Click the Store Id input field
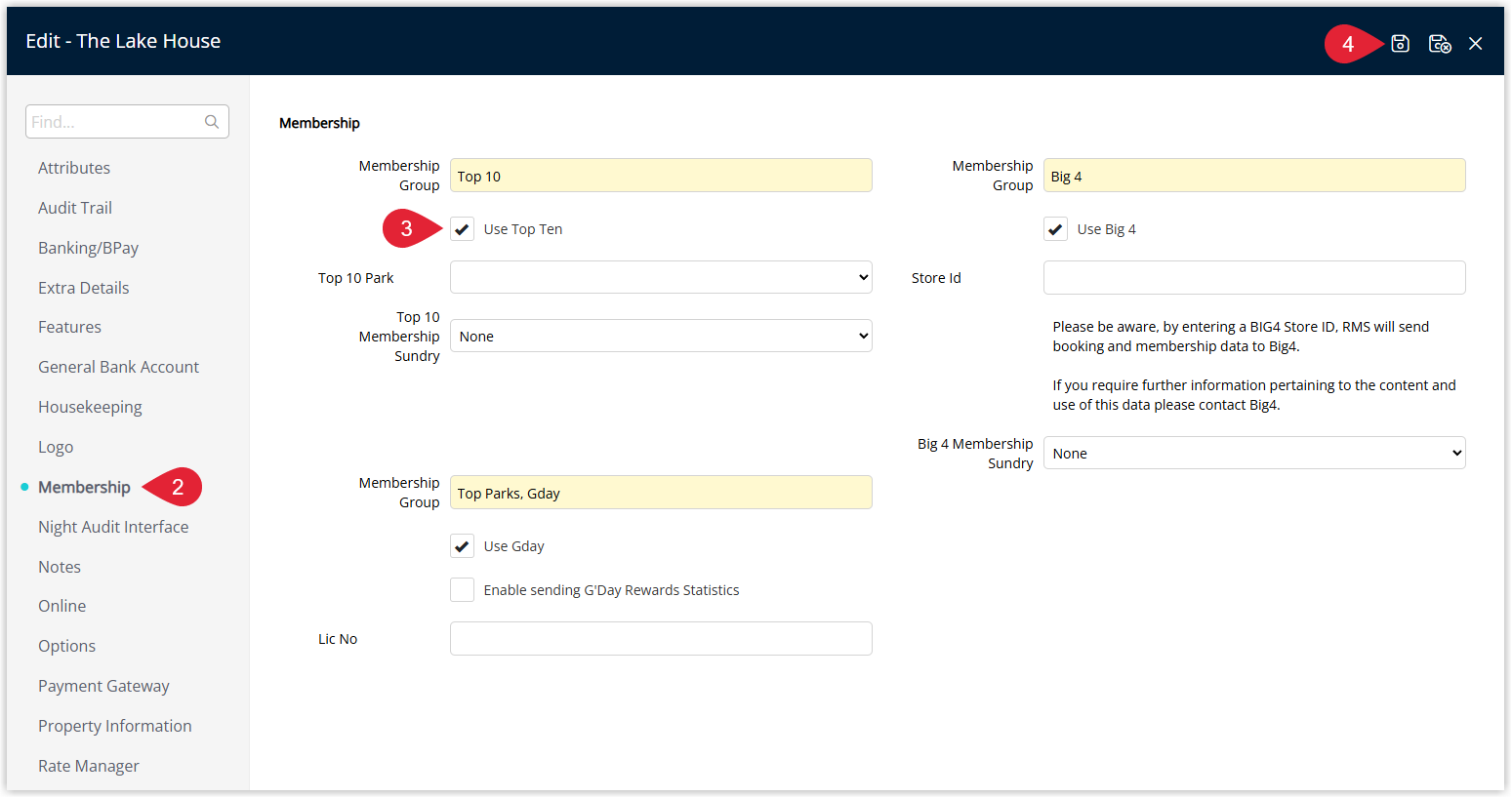Image resolution: width=1512 pixels, height=798 pixels. [1254, 277]
